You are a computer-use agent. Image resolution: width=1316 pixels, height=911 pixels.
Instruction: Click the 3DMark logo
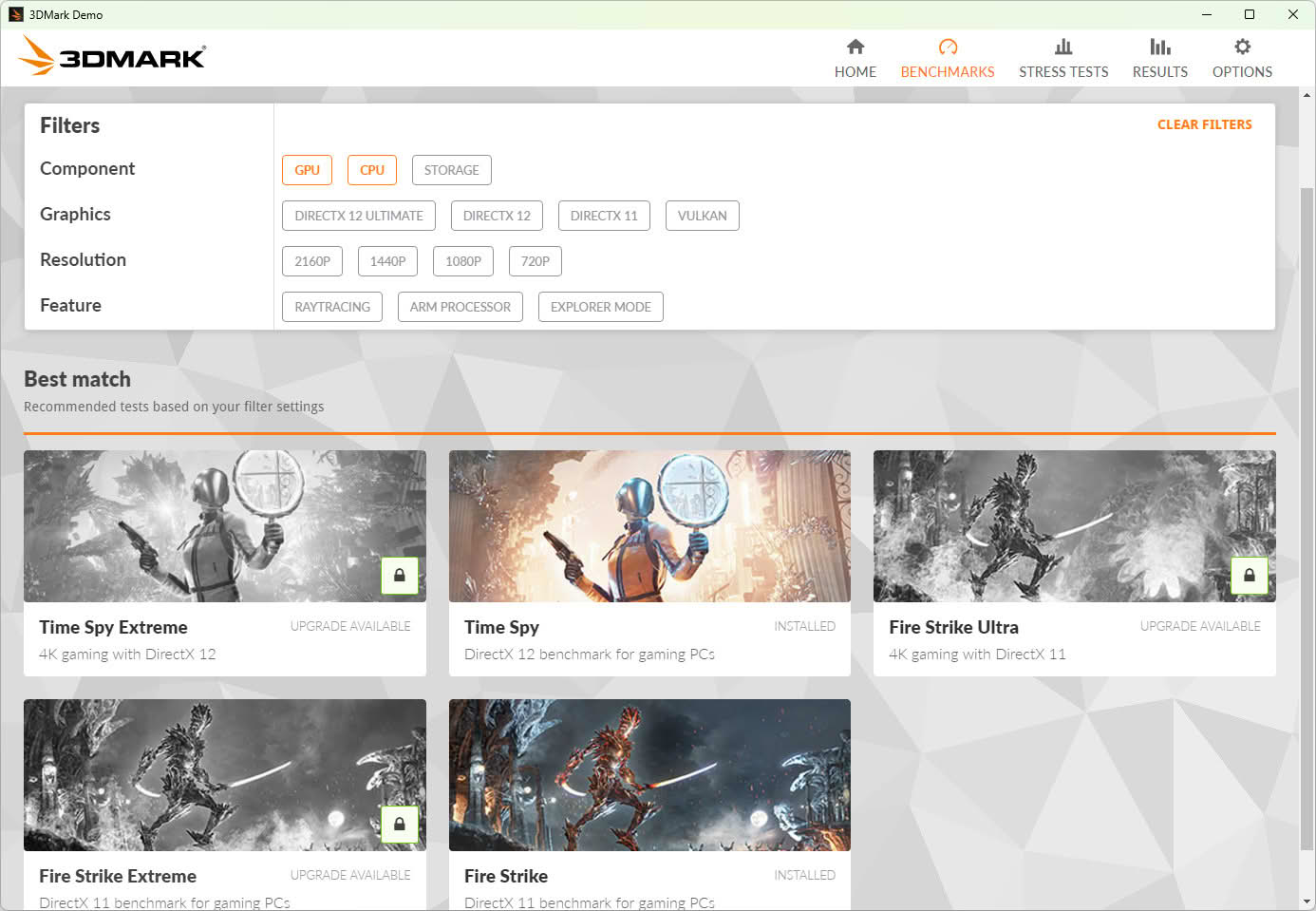[x=111, y=56]
